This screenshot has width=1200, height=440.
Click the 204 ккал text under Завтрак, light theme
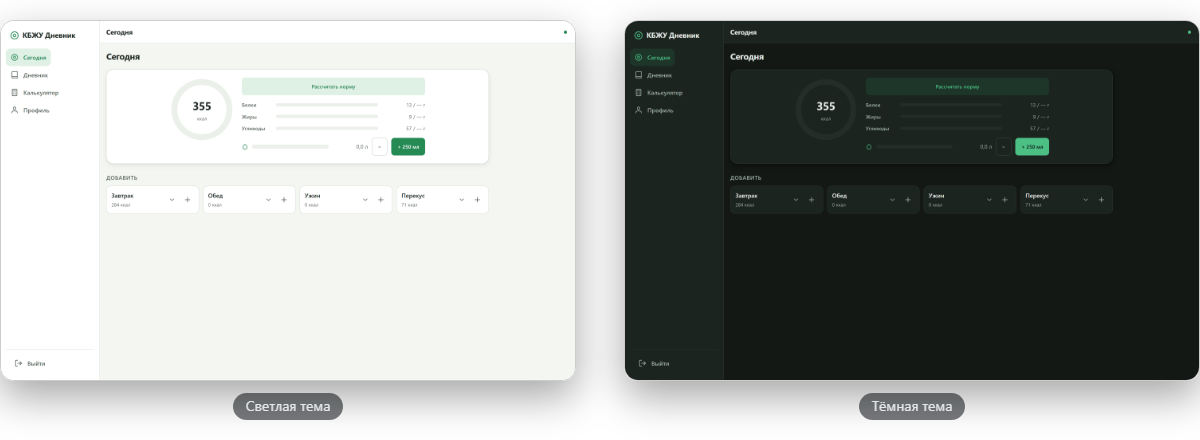click(120, 204)
